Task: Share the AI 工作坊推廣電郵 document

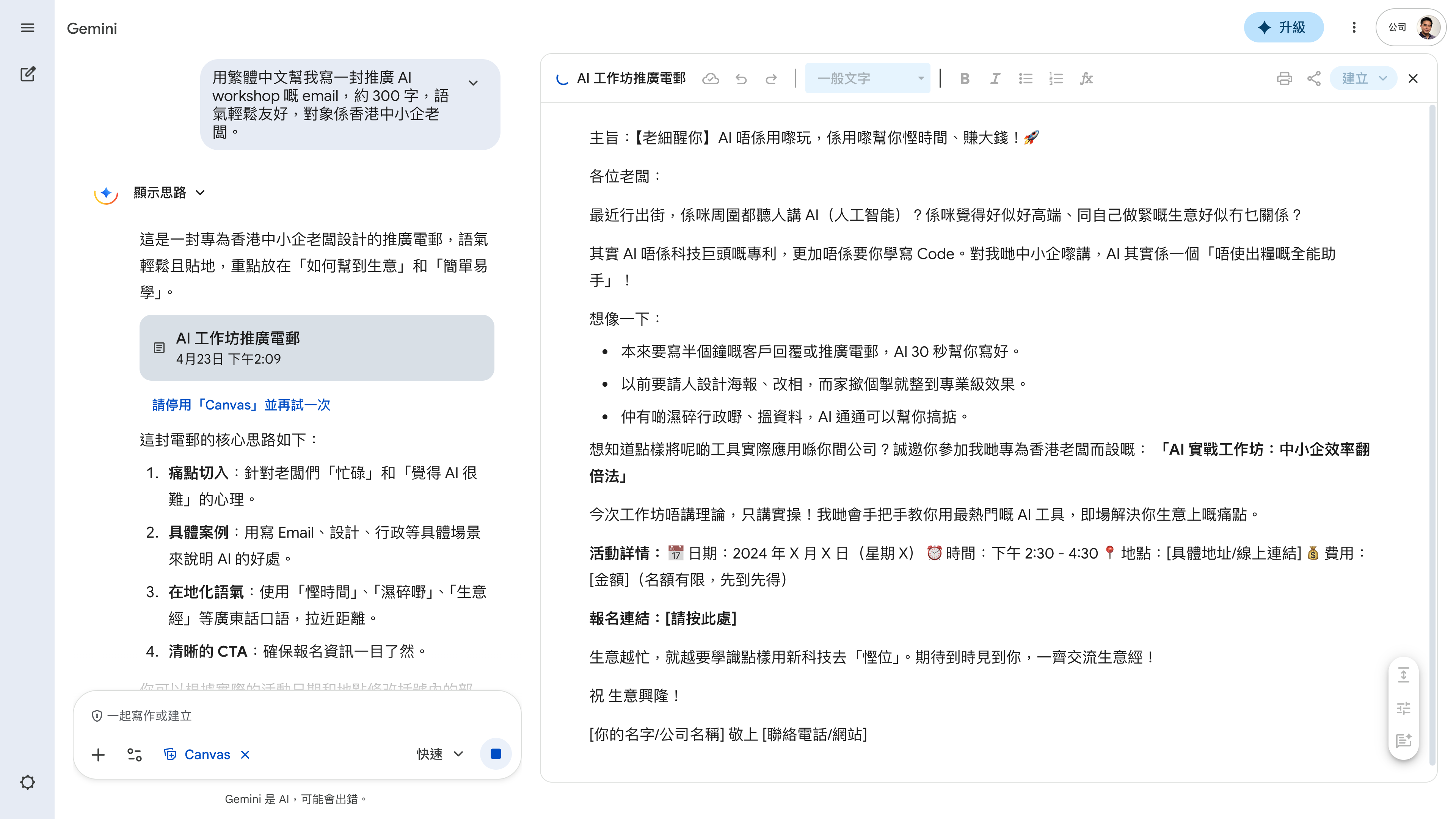Action: [1313, 78]
